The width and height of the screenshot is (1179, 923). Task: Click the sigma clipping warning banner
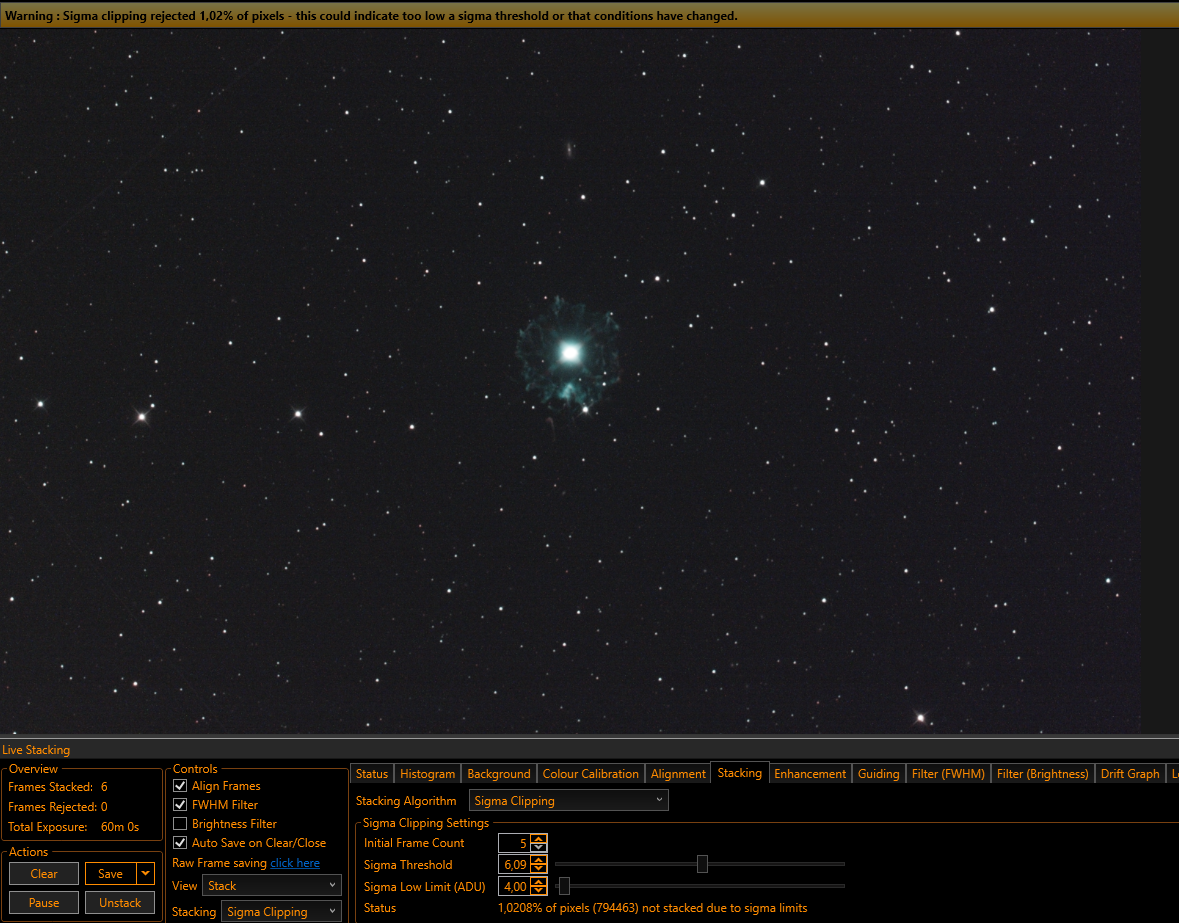click(590, 15)
